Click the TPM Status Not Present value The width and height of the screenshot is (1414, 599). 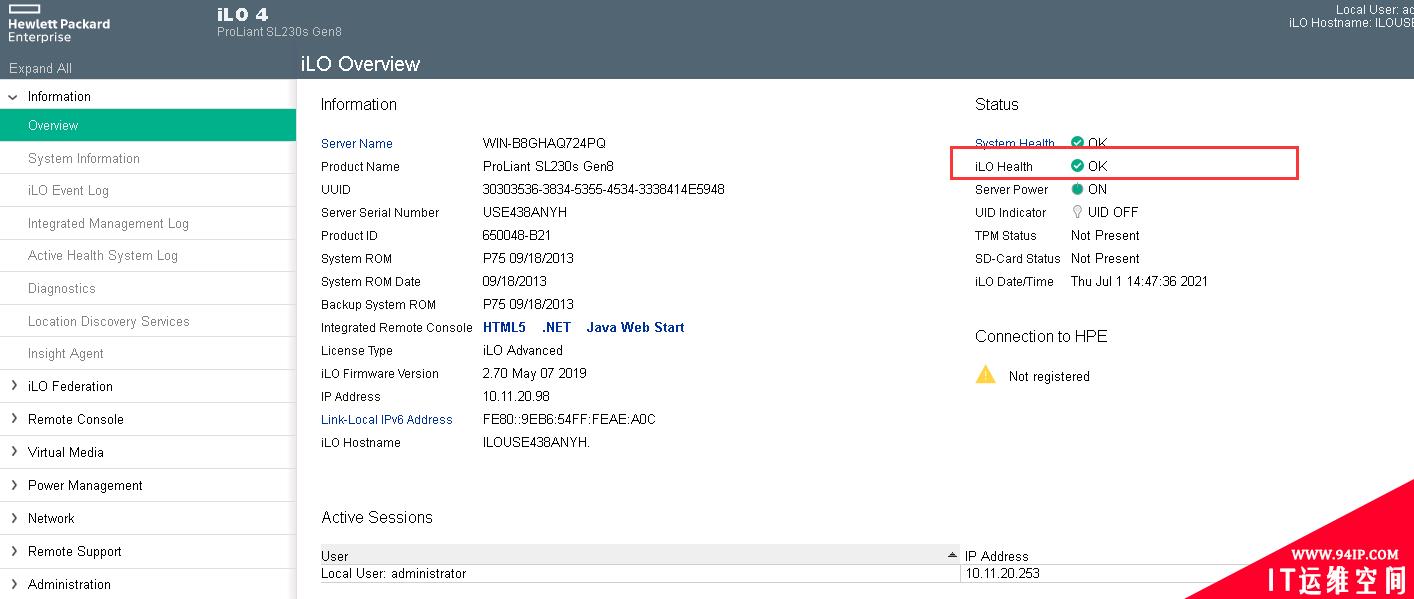[1105, 235]
